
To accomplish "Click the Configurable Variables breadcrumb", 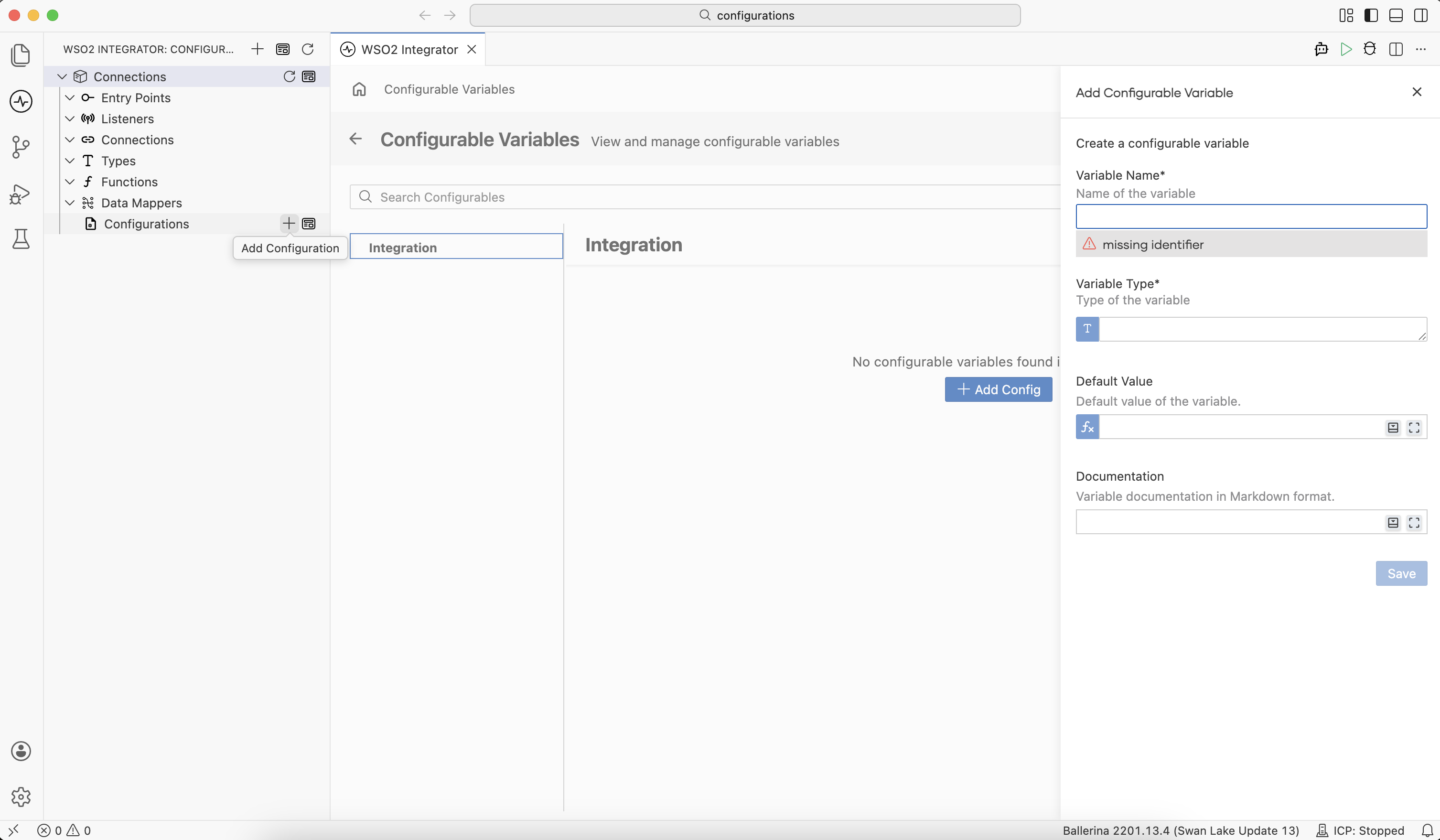I will (x=449, y=89).
